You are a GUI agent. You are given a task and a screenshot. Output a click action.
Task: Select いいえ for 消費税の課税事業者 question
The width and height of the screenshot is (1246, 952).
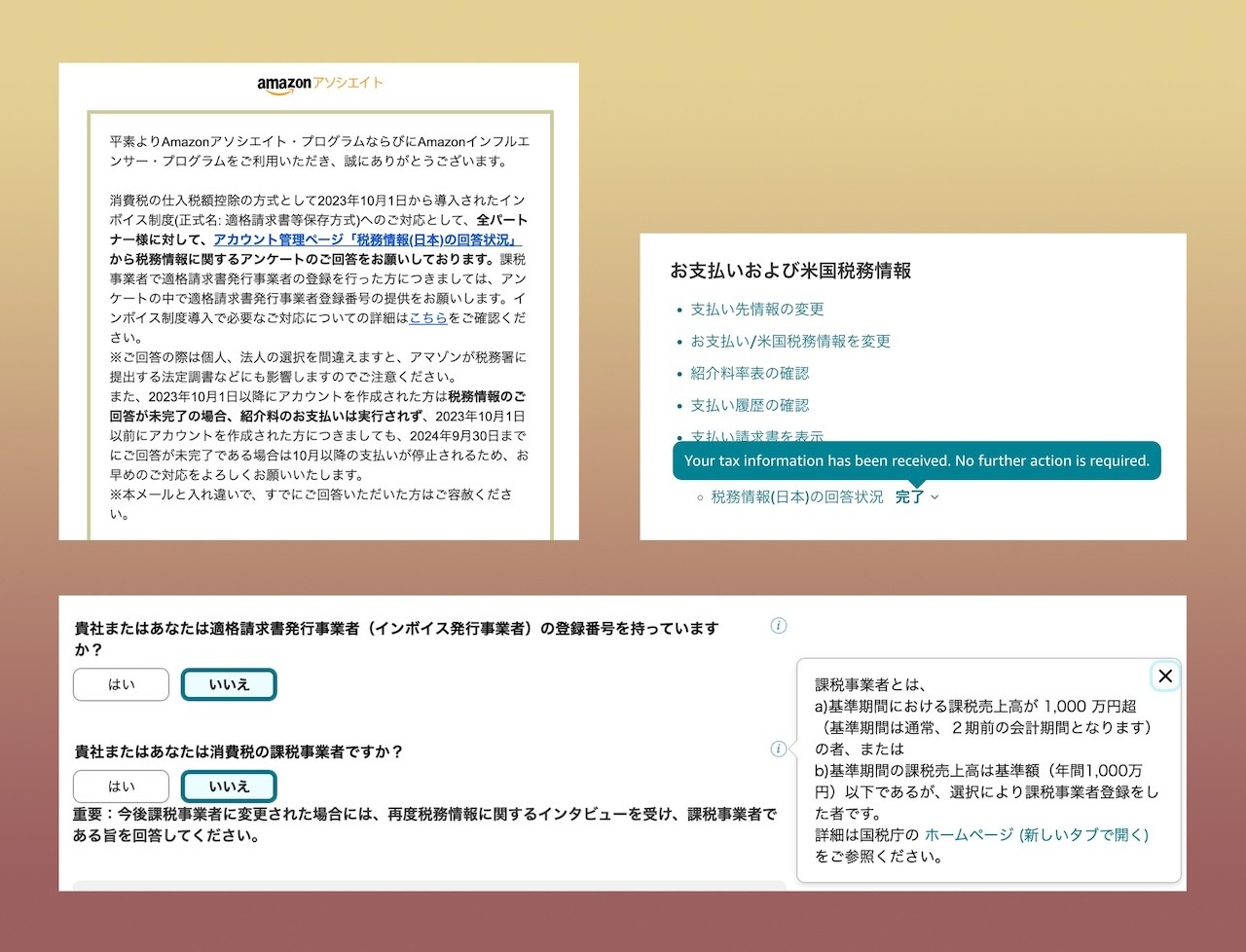(229, 786)
